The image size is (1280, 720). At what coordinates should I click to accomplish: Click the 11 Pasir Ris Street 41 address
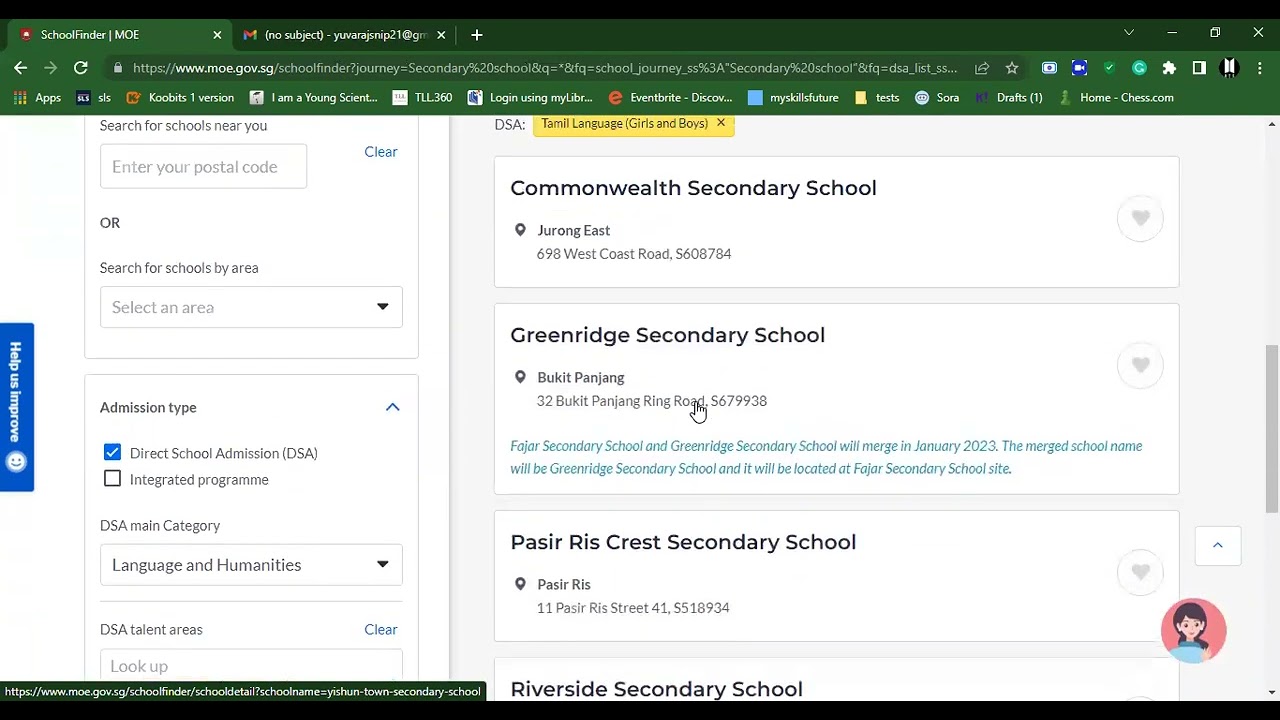tap(633, 608)
